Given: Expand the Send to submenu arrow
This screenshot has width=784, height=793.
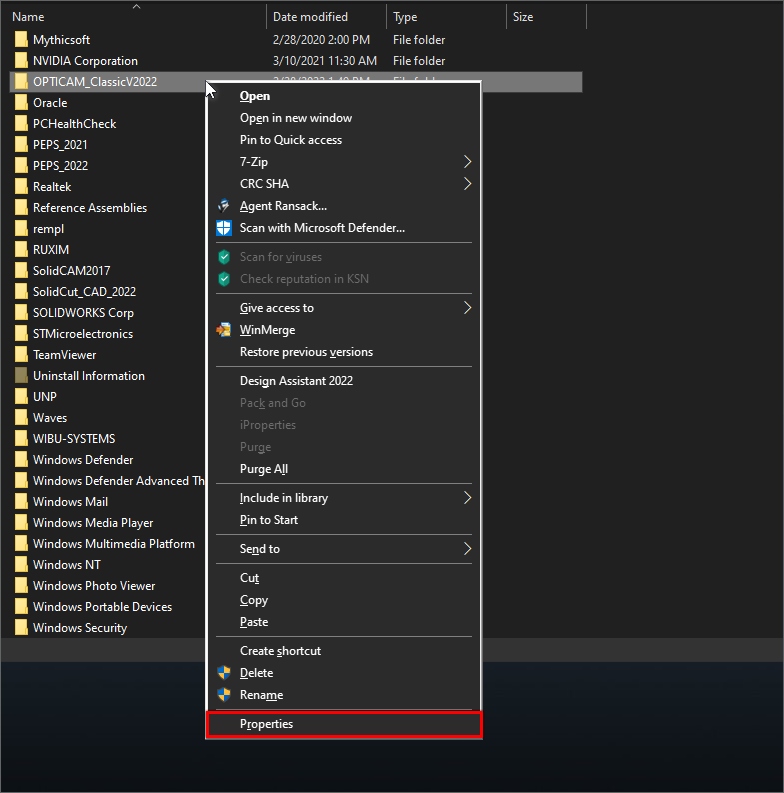Looking at the screenshot, I should click(x=467, y=549).
